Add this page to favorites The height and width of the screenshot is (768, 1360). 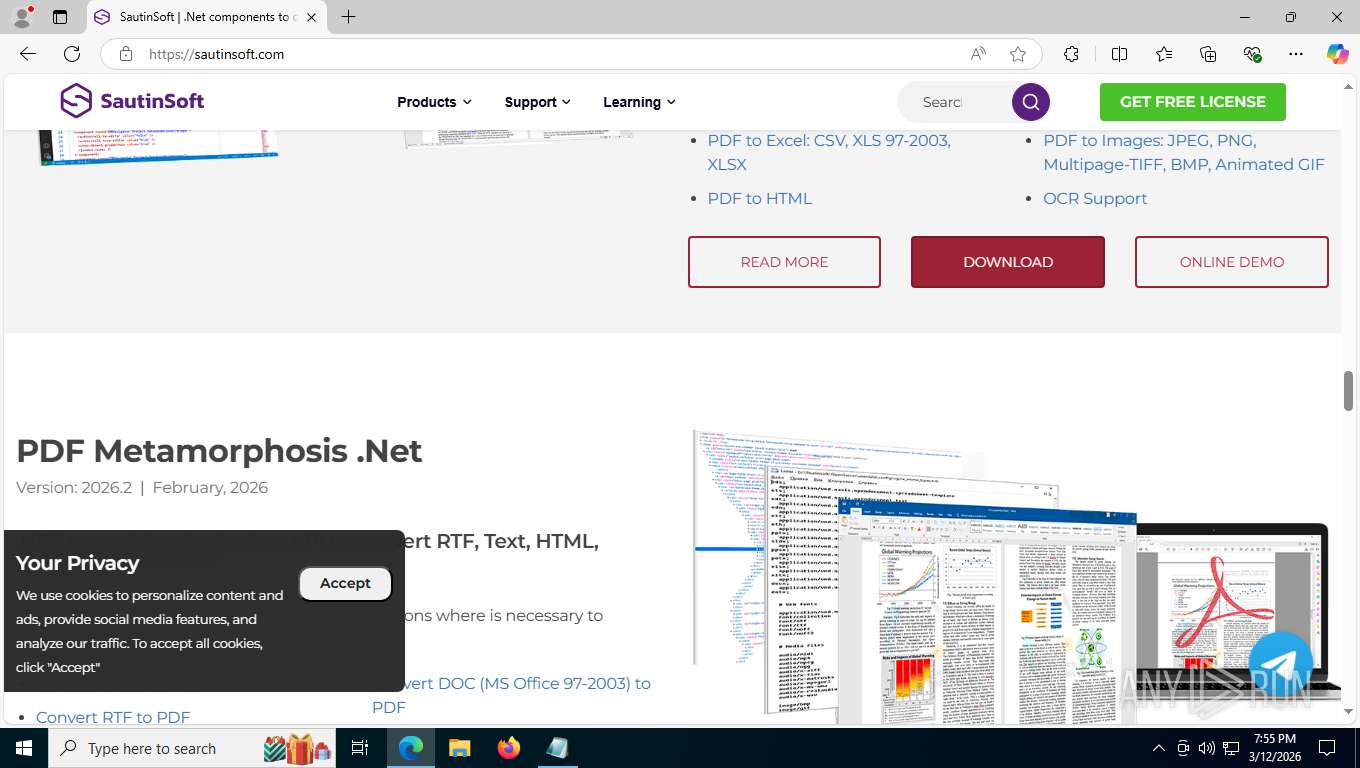click(1018, 54)
